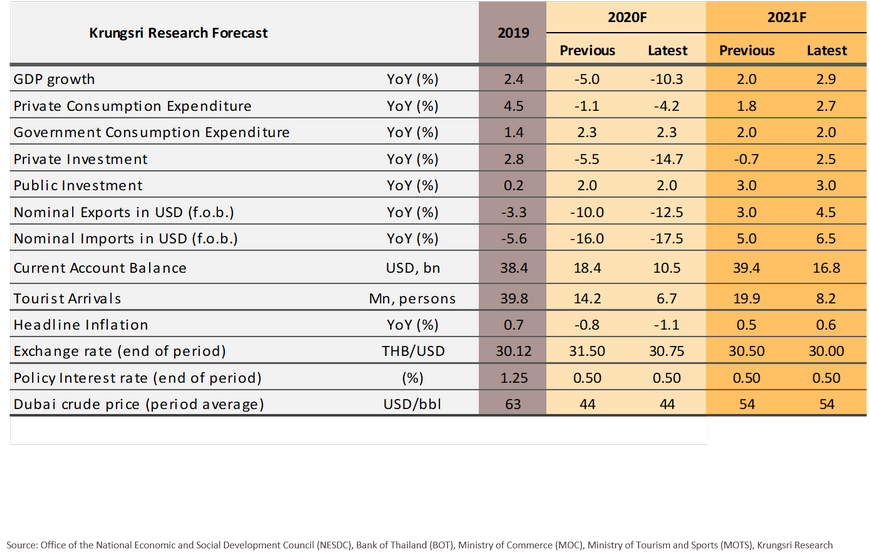Click the Exchange rate row label
This screenshot has height=558, width=870.
coord(120,351)
